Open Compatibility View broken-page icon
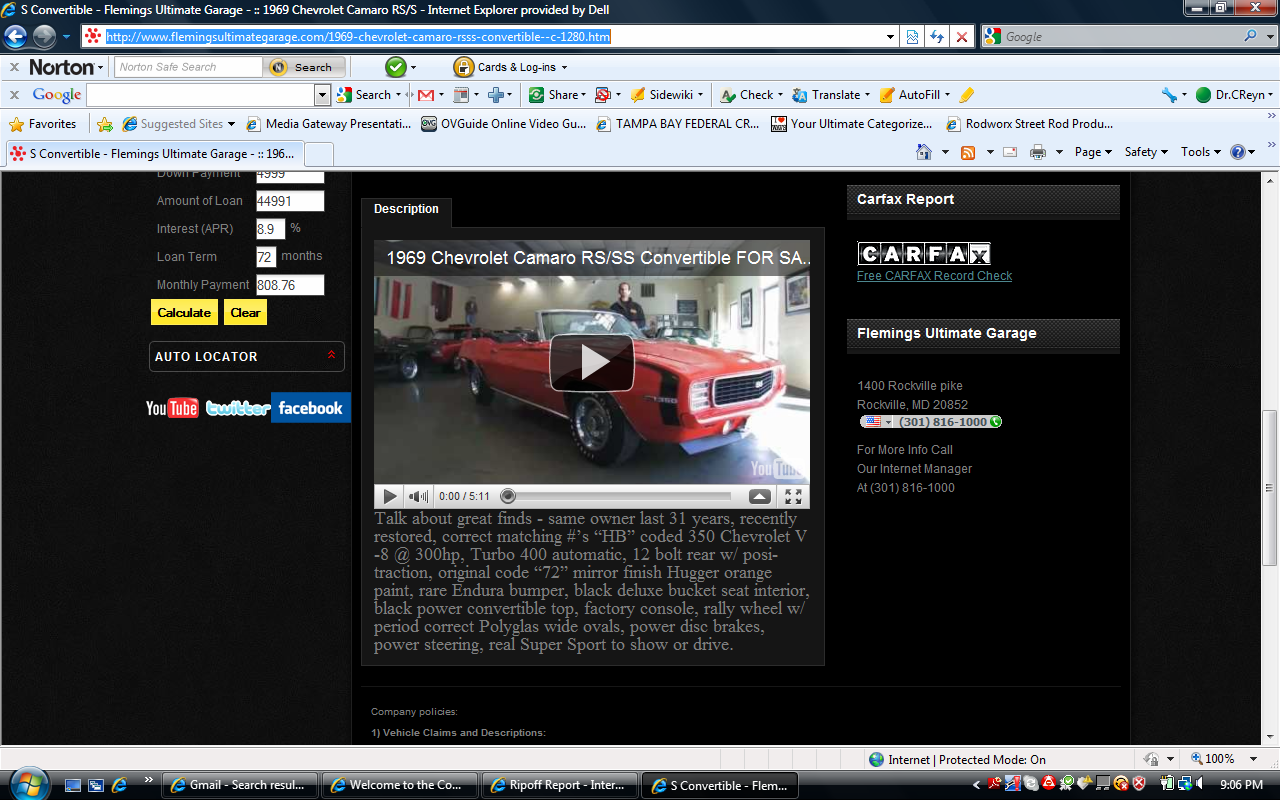The height and width of the screenshot is (800, 1280). pos(913,37)
